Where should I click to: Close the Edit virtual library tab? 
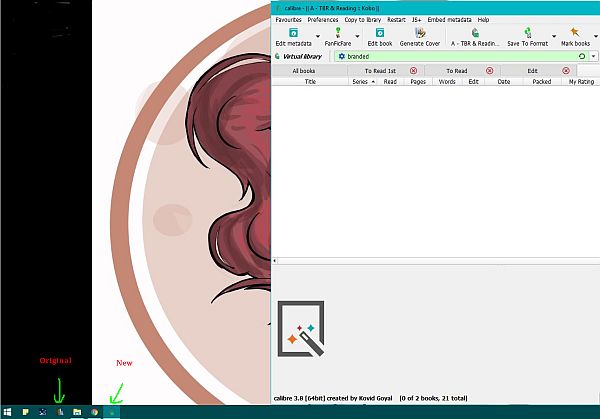[566, 71]
